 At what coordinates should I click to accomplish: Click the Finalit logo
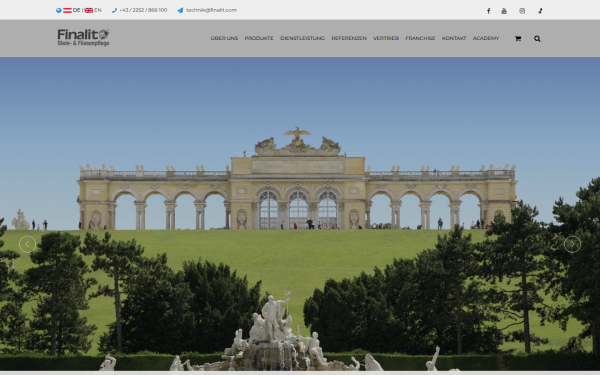pos(83,38)
